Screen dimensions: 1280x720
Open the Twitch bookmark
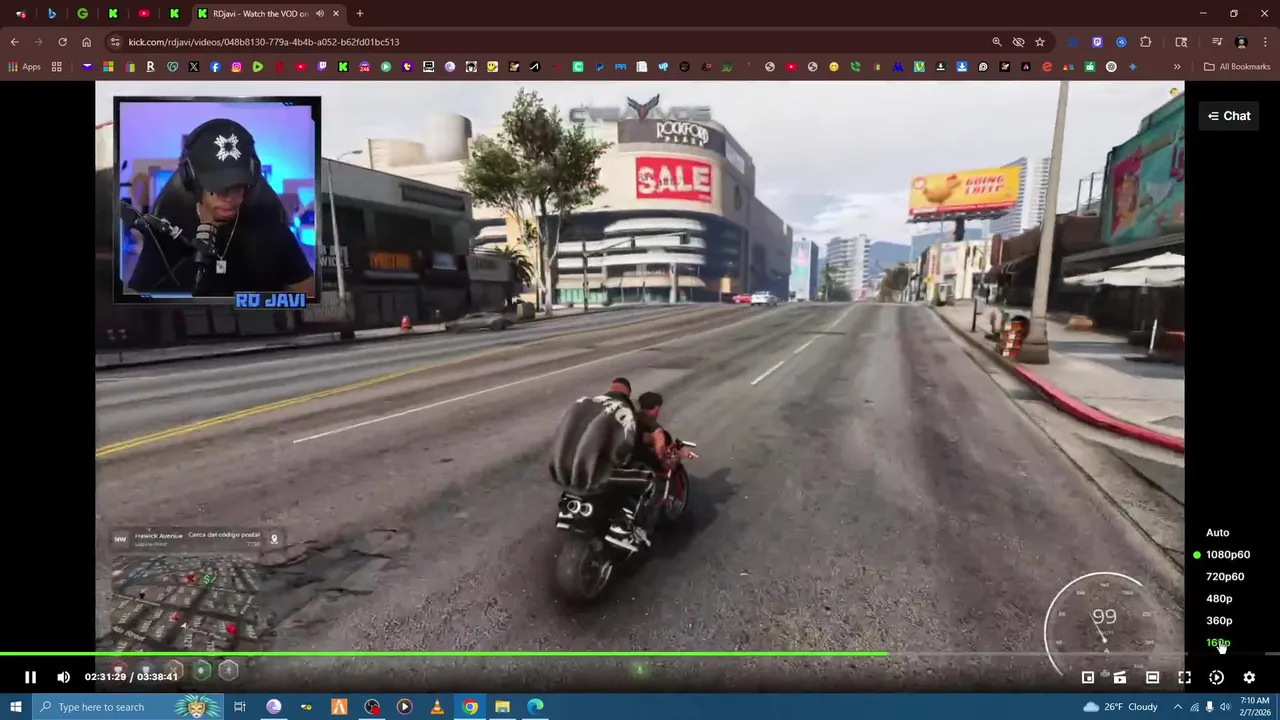(322, 67)
